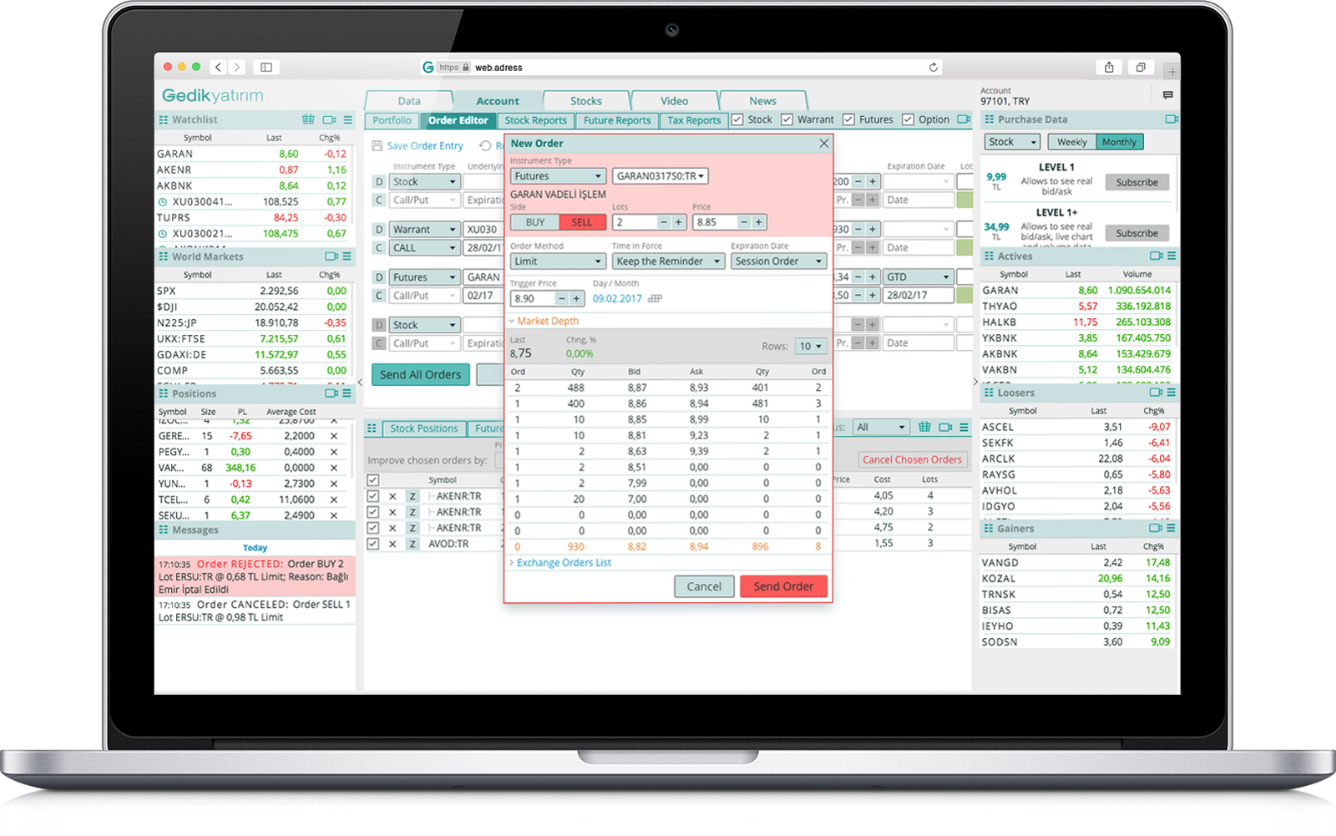Click the browser share icon
The height and width of the screenshot is (836, 1336).
(x=1109, y=67)
